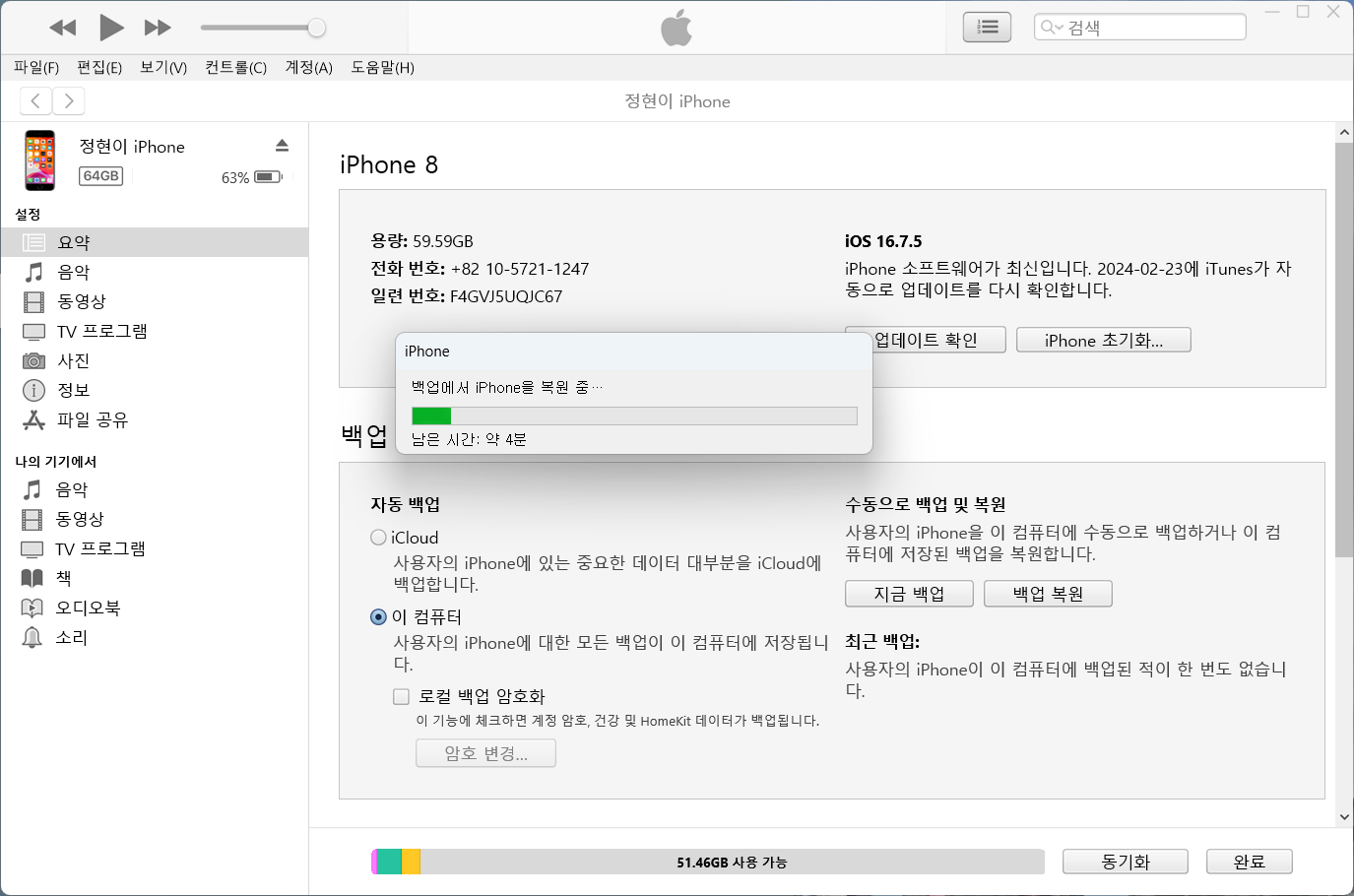Click 남은 시간: 약 4분 text
The image size is (1354, 896).
tap(469, 439)
